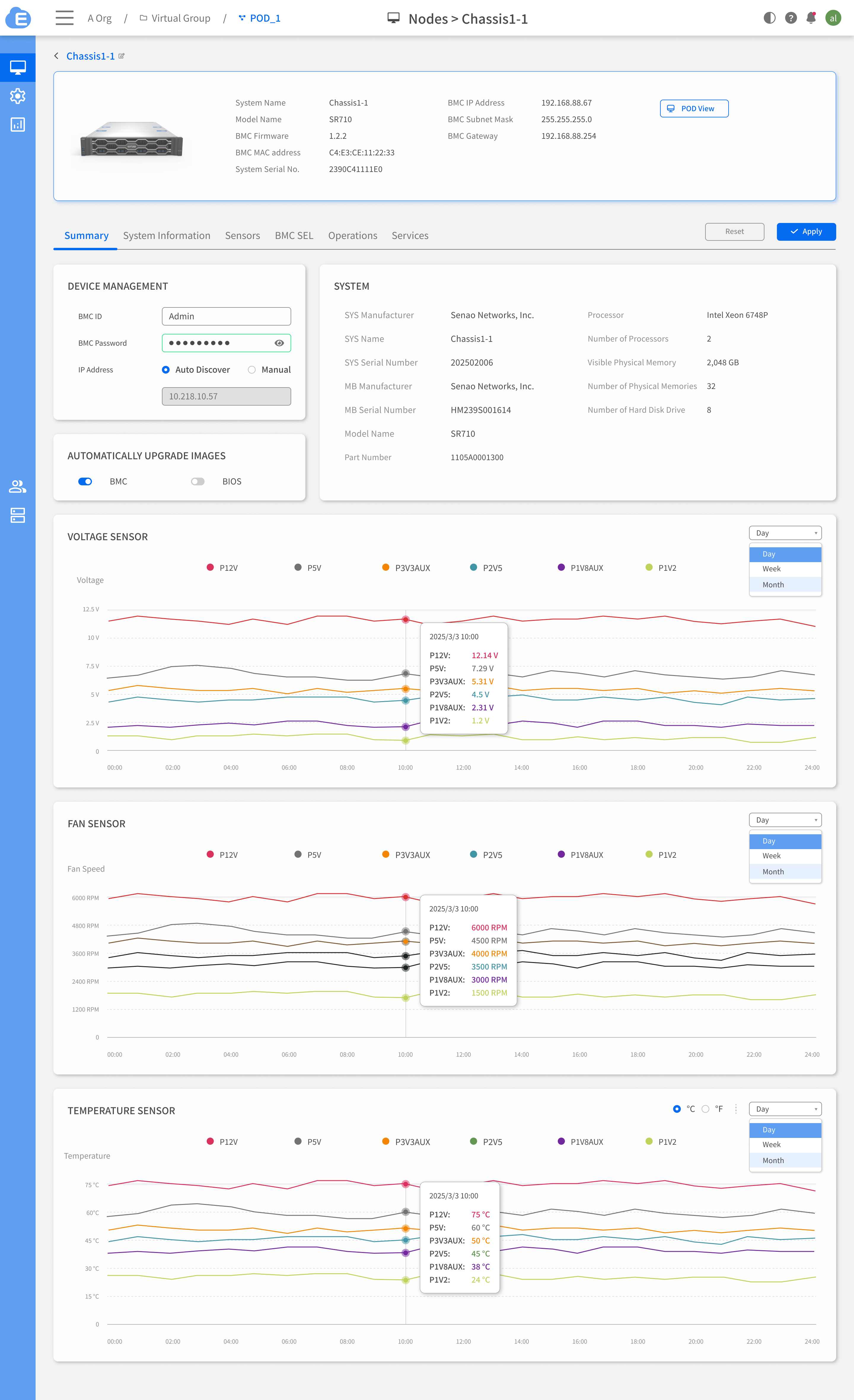Open settings gear in sidebar
This screenshot has width=854, height=1400.
(17, 96)
